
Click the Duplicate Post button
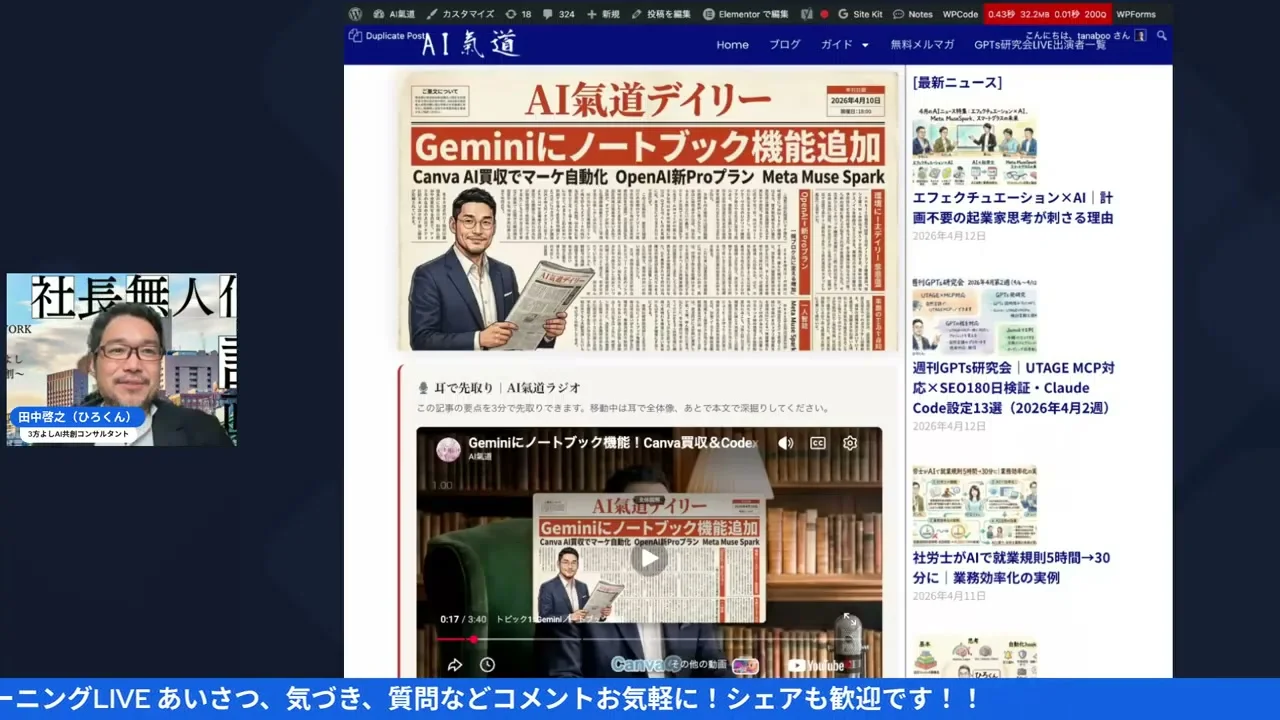click(388, 34)
